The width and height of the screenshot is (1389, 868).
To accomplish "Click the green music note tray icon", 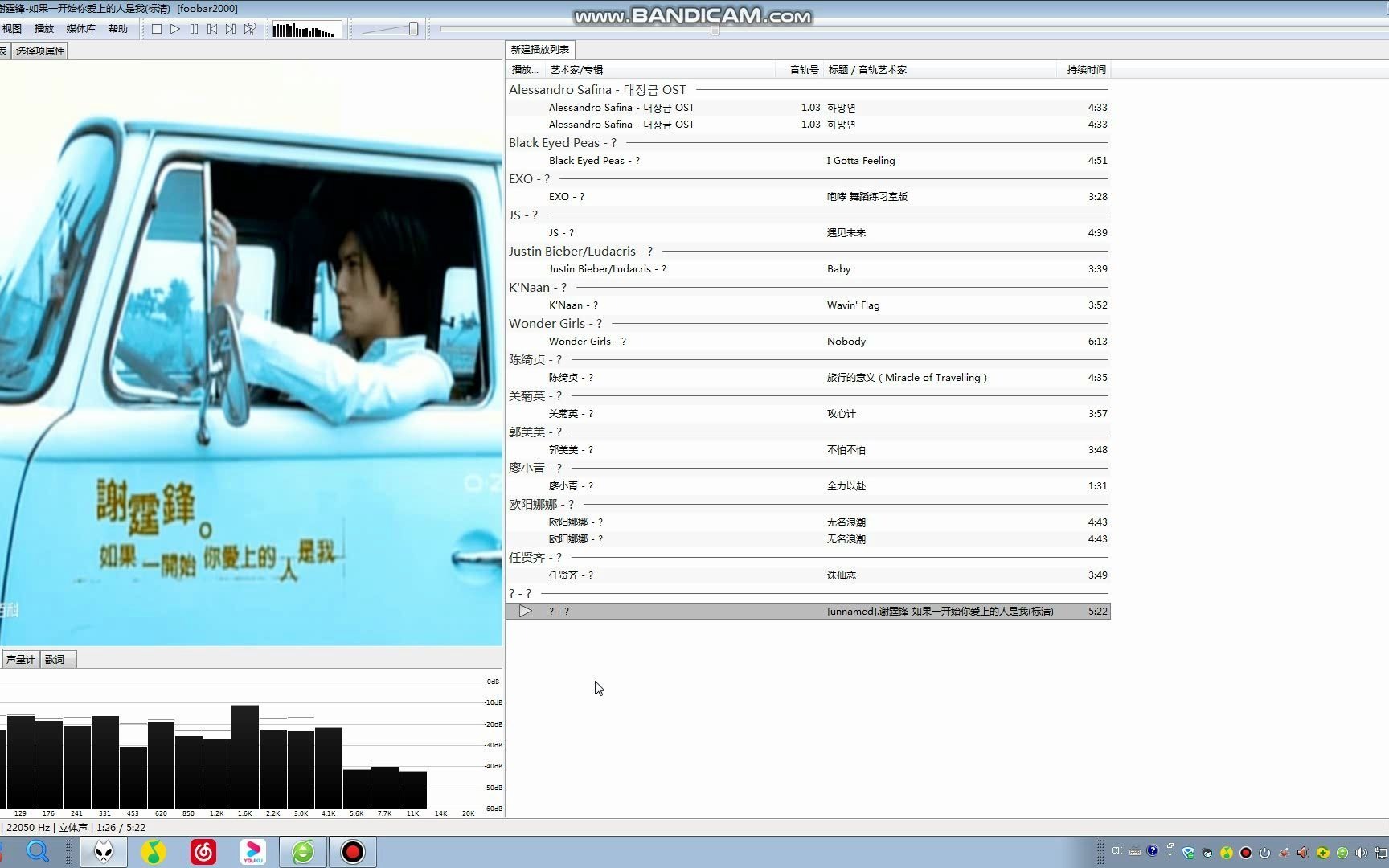I will click(1226, 853).
